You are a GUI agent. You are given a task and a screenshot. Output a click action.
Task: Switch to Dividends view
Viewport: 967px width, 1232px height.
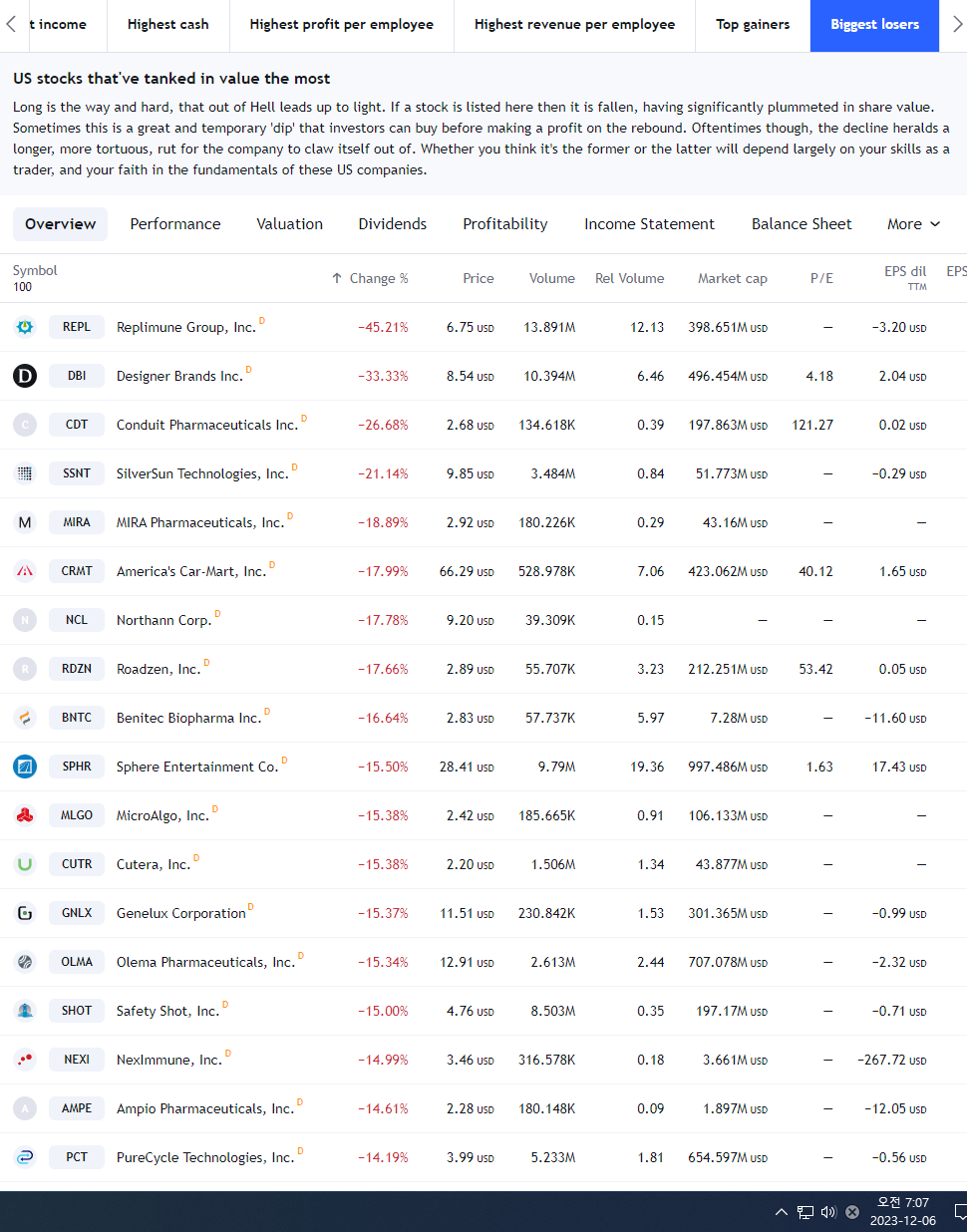click(x=393, y=224)
